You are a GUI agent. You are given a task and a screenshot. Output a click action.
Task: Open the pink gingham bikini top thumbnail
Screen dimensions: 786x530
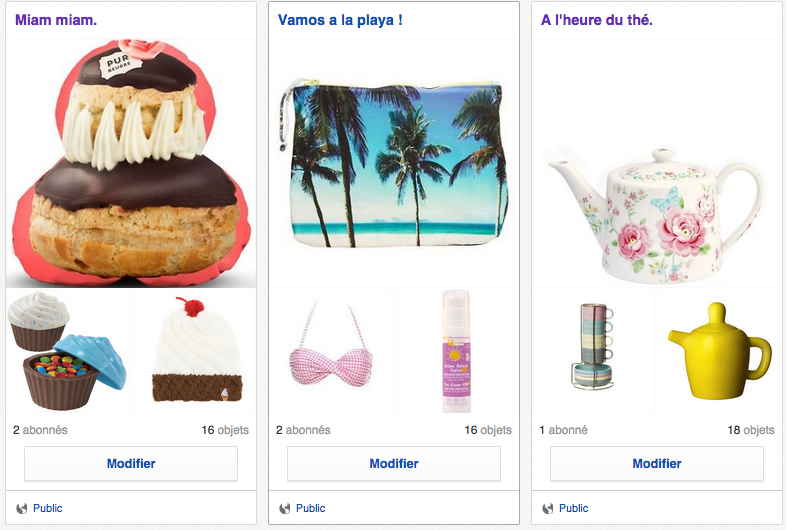(331, 350)
